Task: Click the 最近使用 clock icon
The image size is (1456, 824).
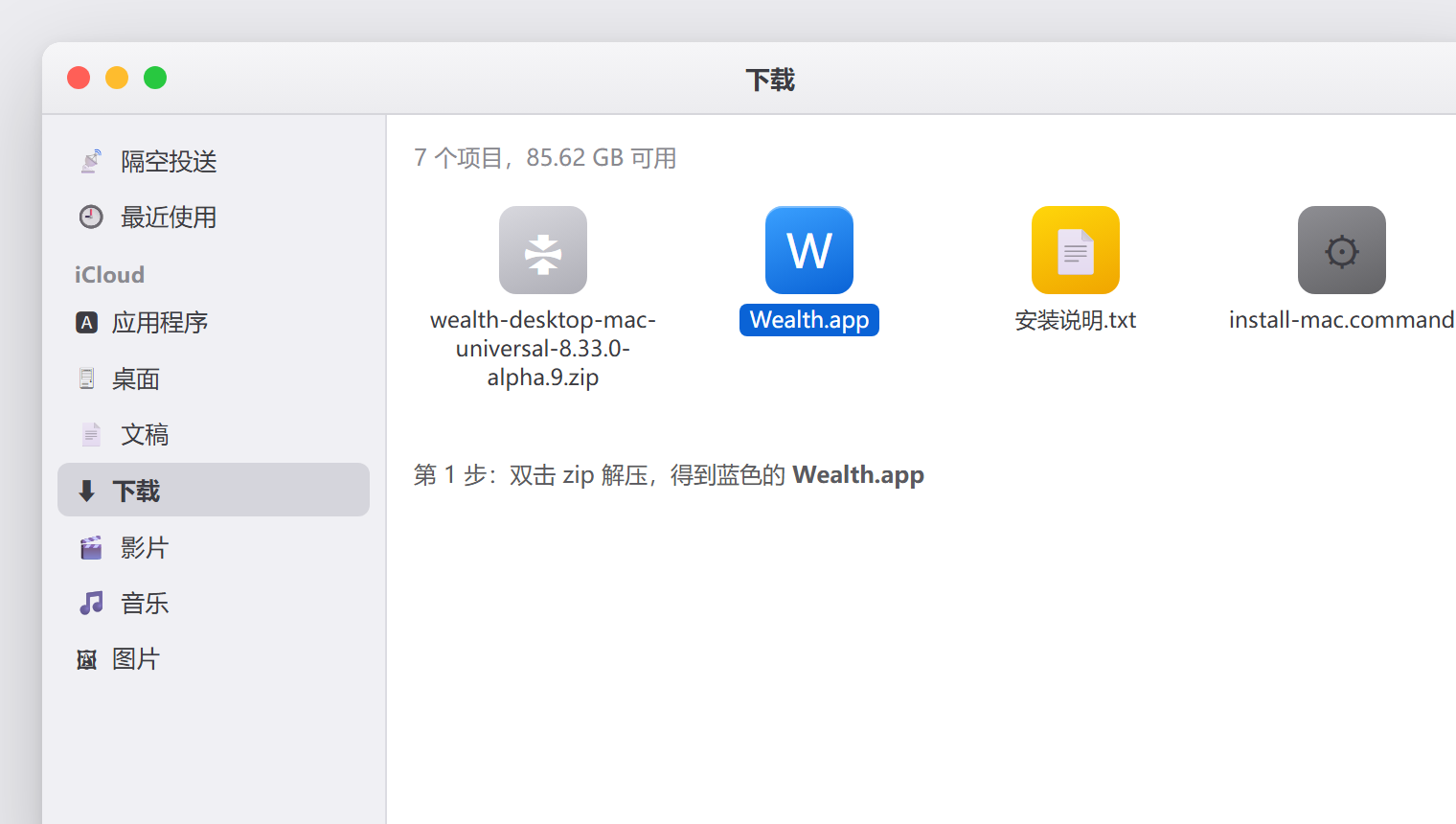Action: [91, 217]
